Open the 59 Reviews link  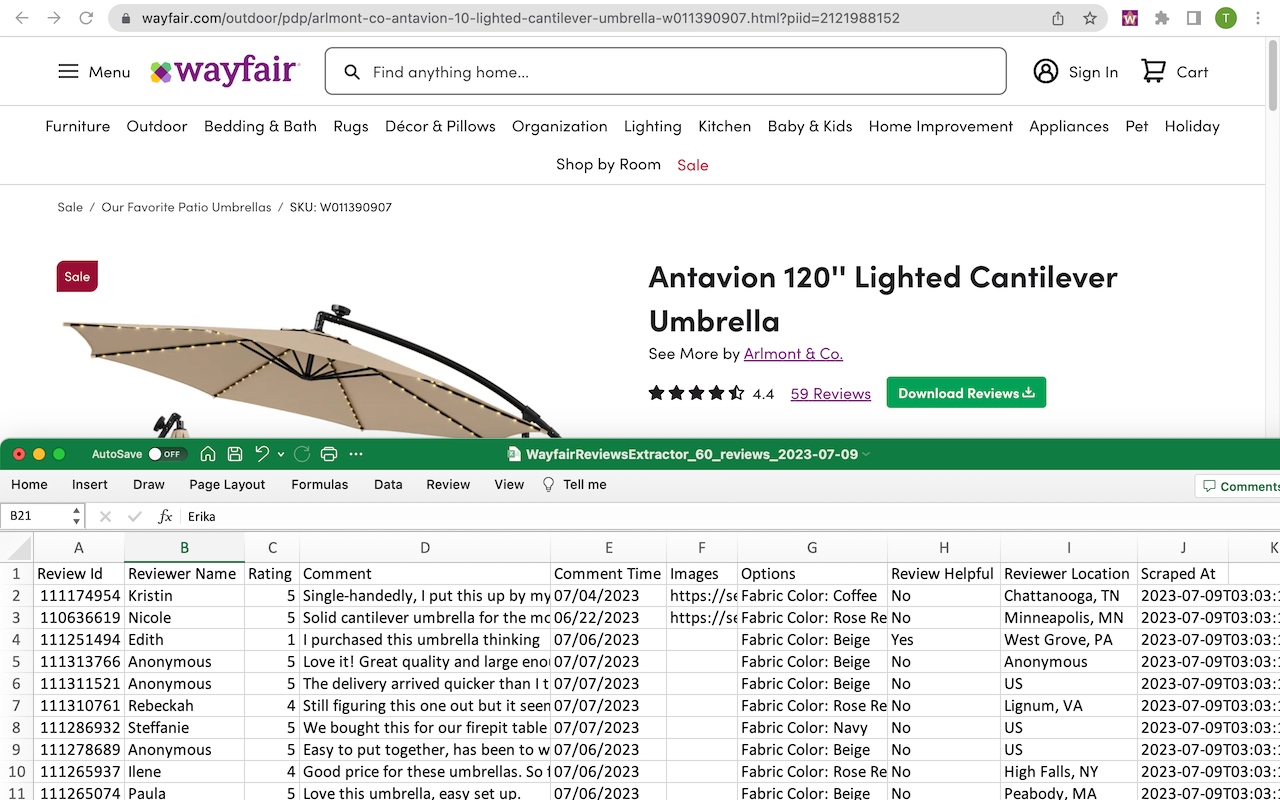tap(830, 394)
